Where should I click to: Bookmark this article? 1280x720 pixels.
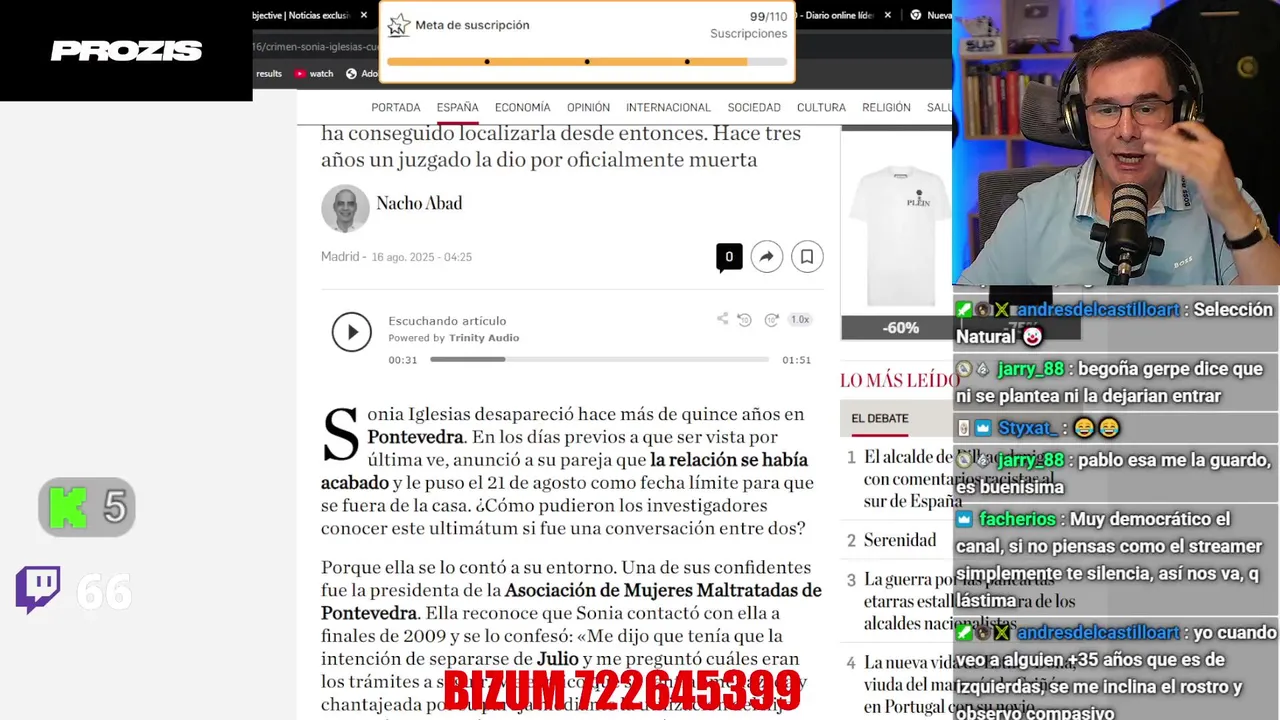click(807, 257)
